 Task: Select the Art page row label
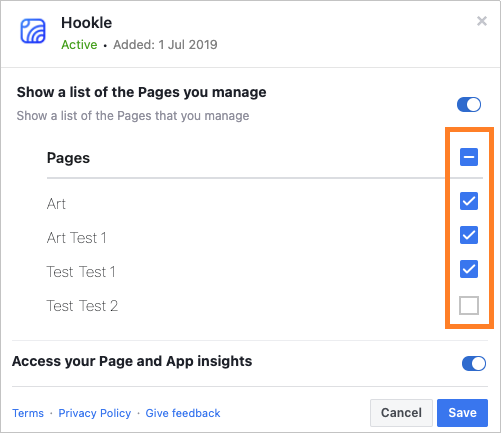click(x=56, y=204)
